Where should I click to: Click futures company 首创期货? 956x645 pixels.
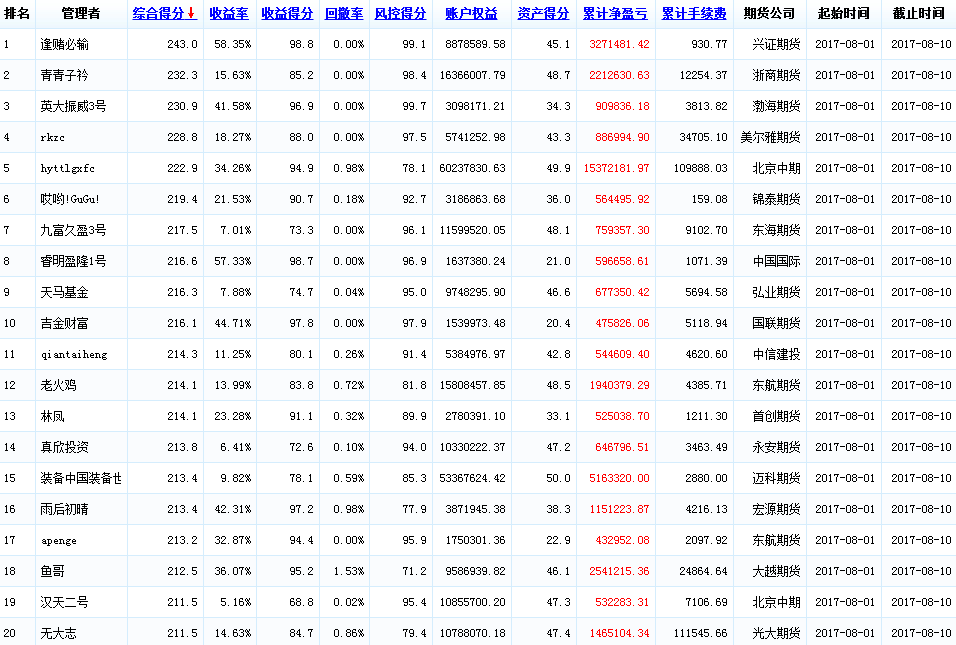click(776, 416)
